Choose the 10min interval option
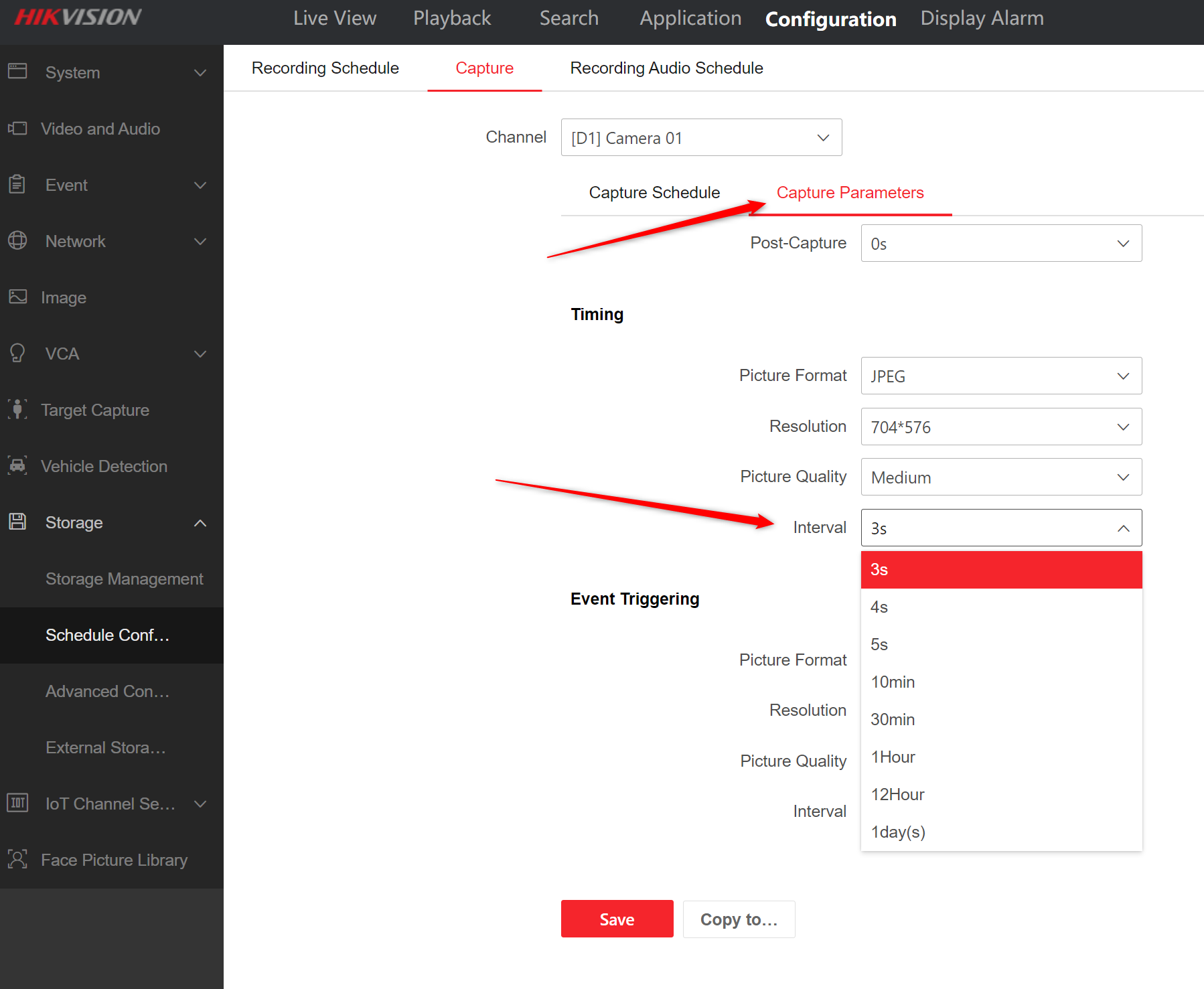Viewport: 1204px width, 989px height. tap(1001, 682)
